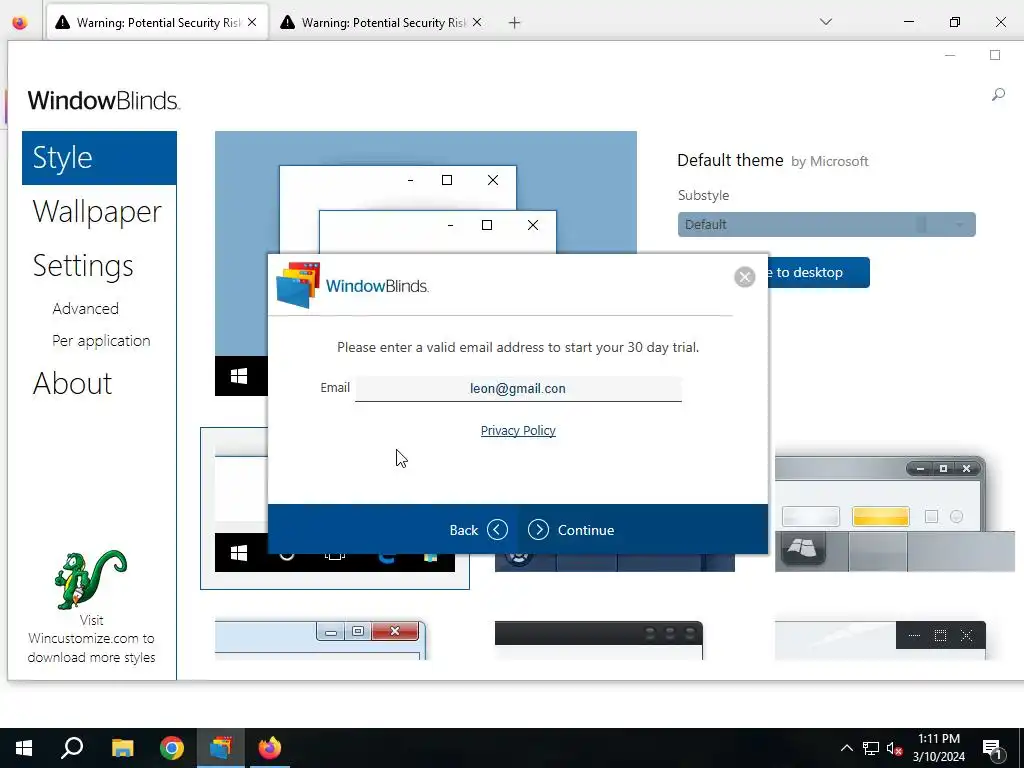The height and width of the screenshot is (768, 1024).
Task: Open File Explorer from taskbar
Action: (x=122, y=748)
